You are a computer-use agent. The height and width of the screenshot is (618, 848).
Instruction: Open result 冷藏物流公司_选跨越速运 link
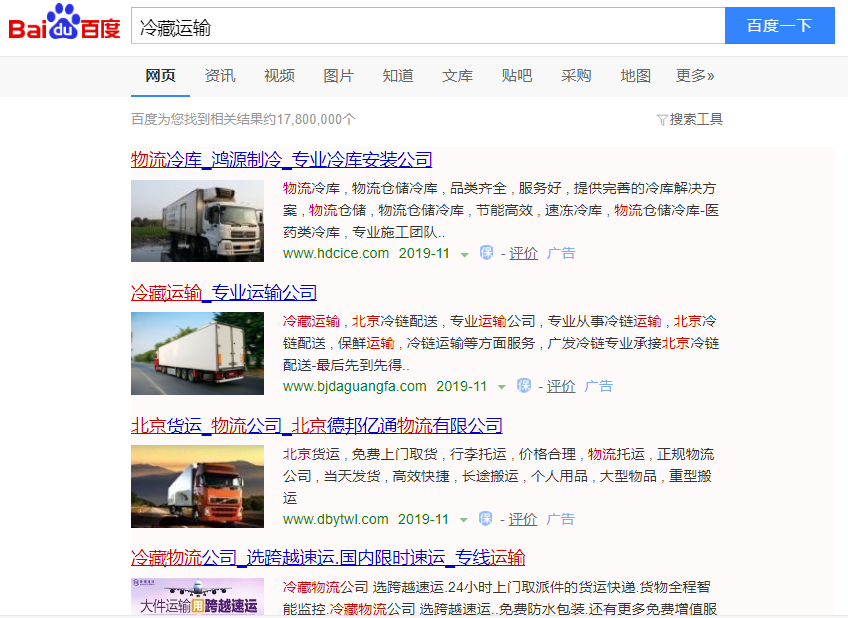pyautogui.click(x=328, y=557)
